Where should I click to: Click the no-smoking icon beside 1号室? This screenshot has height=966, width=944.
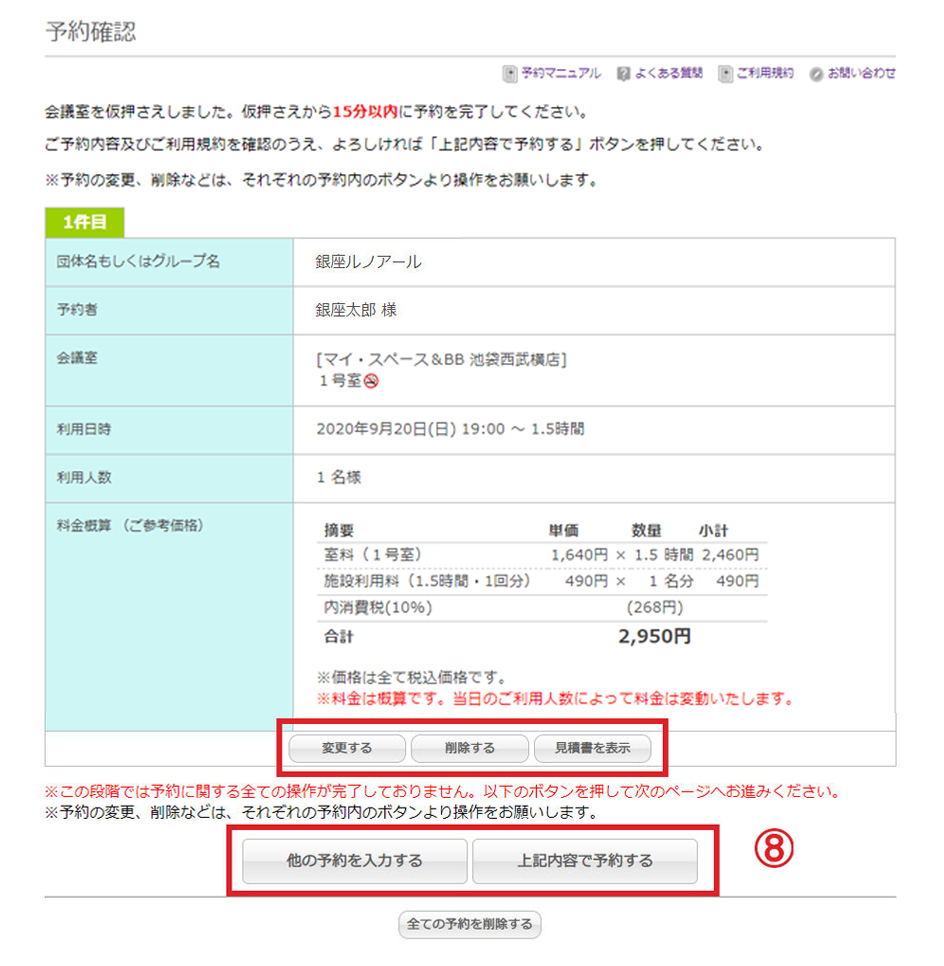point(370,381)
